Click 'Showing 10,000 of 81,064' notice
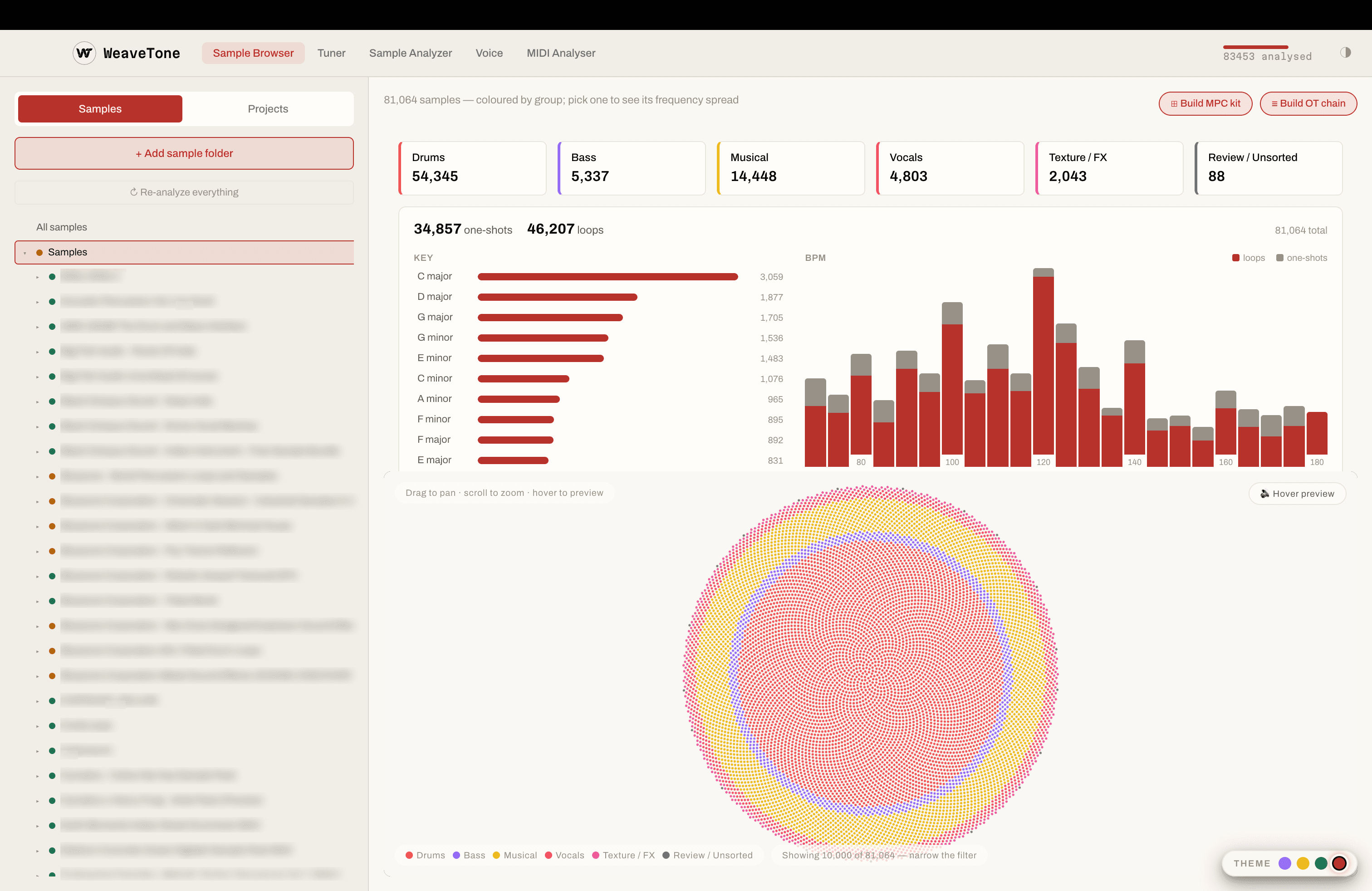 tap(879, 855)
